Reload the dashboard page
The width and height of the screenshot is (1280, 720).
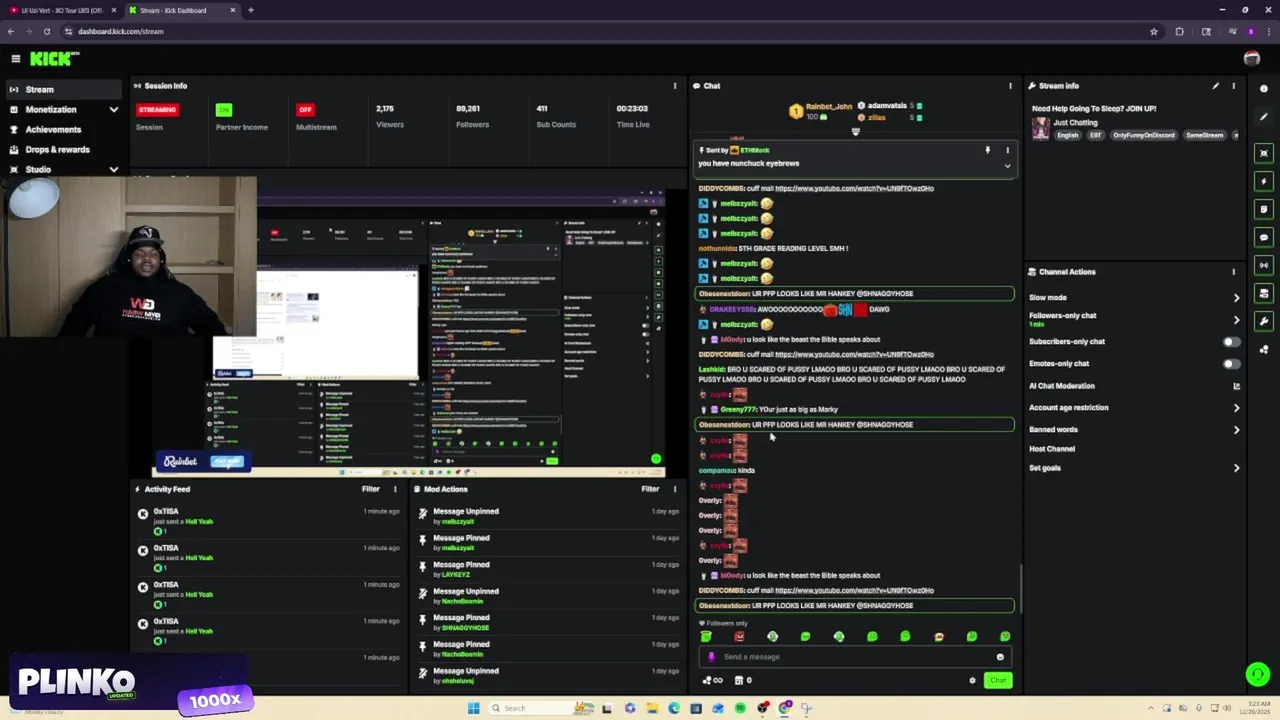46,31
